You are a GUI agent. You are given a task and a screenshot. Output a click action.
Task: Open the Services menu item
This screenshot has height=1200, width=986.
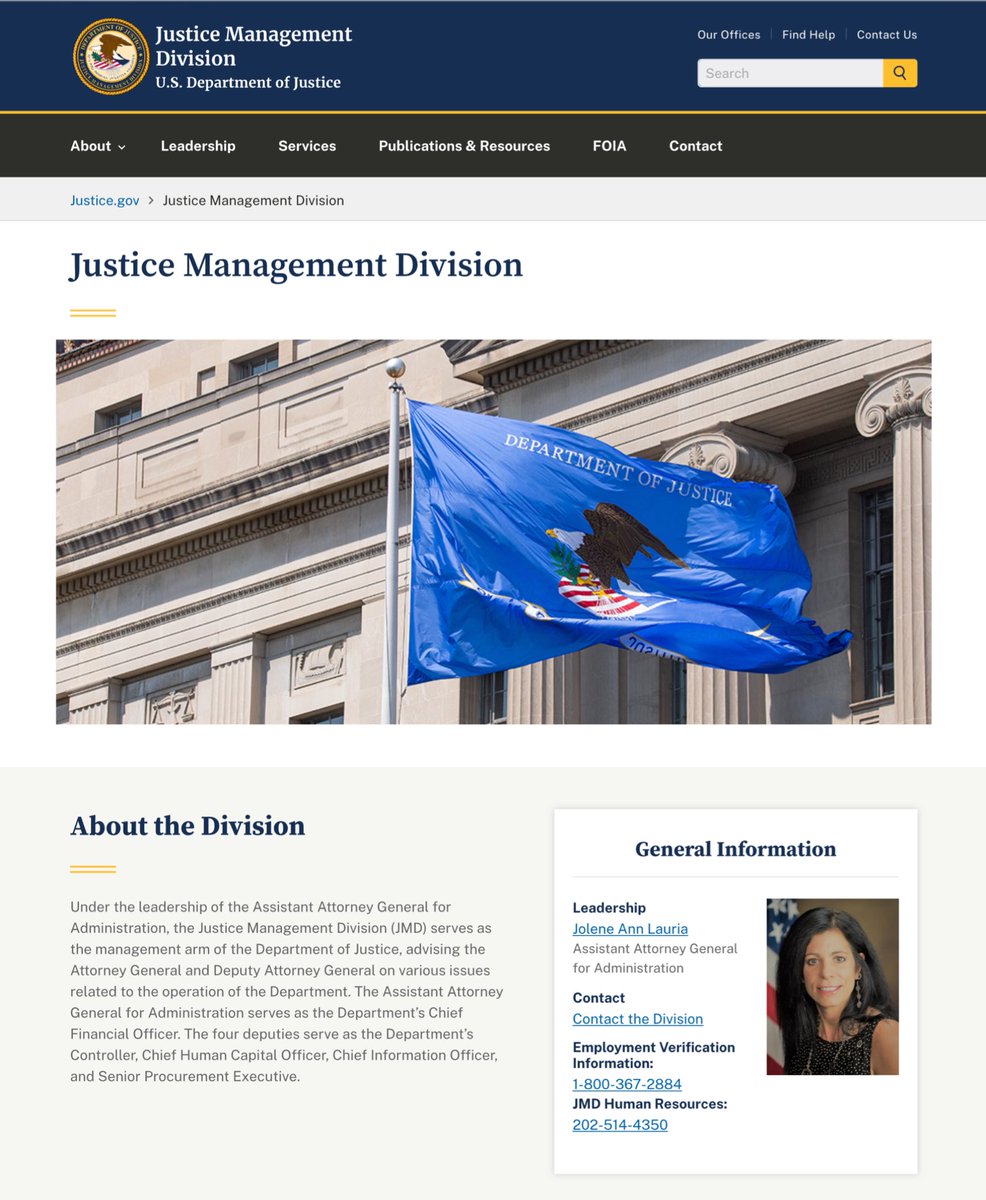[307, 146]
